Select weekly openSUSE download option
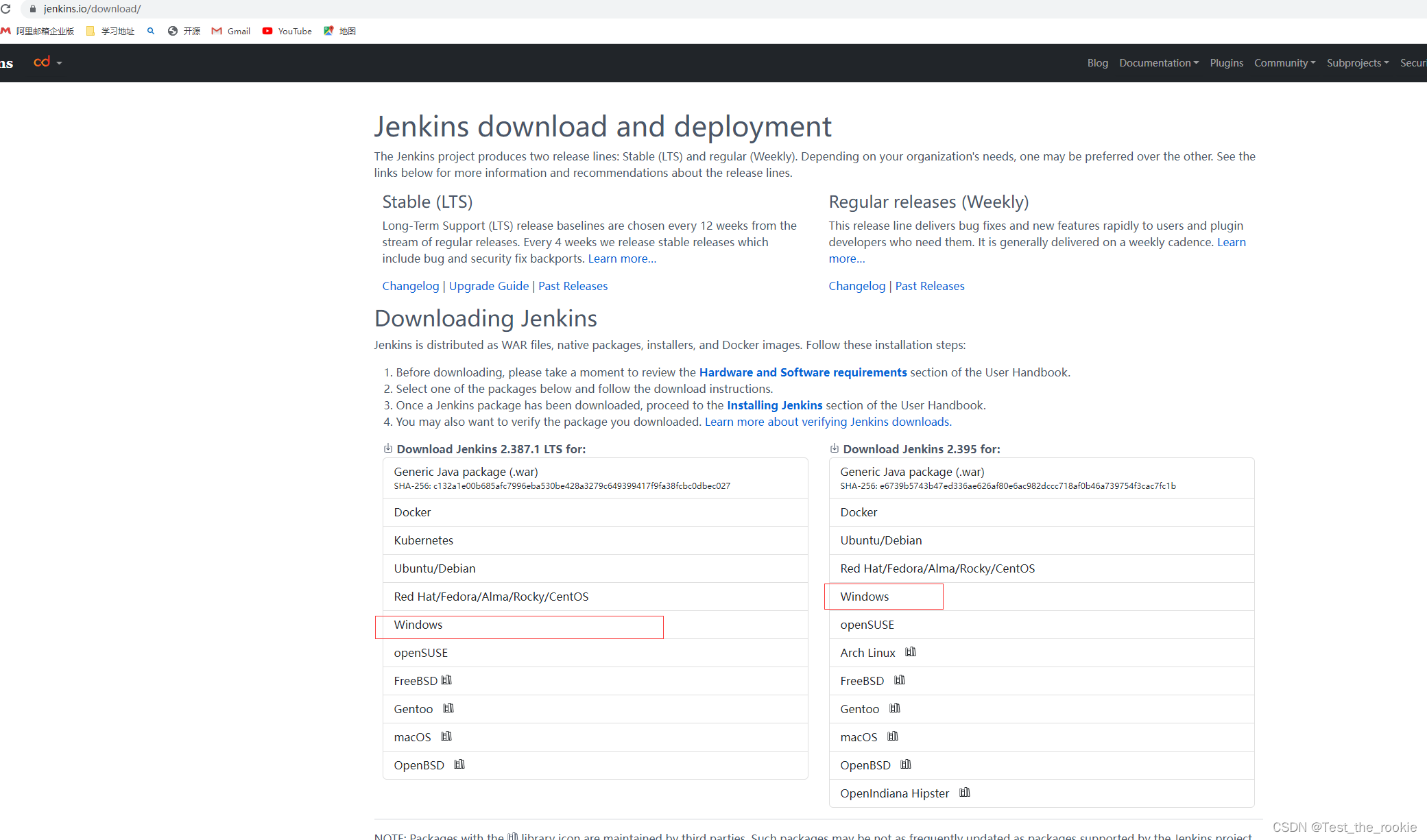Viewport: 1427px width, 840px height. coord(1042,625)
